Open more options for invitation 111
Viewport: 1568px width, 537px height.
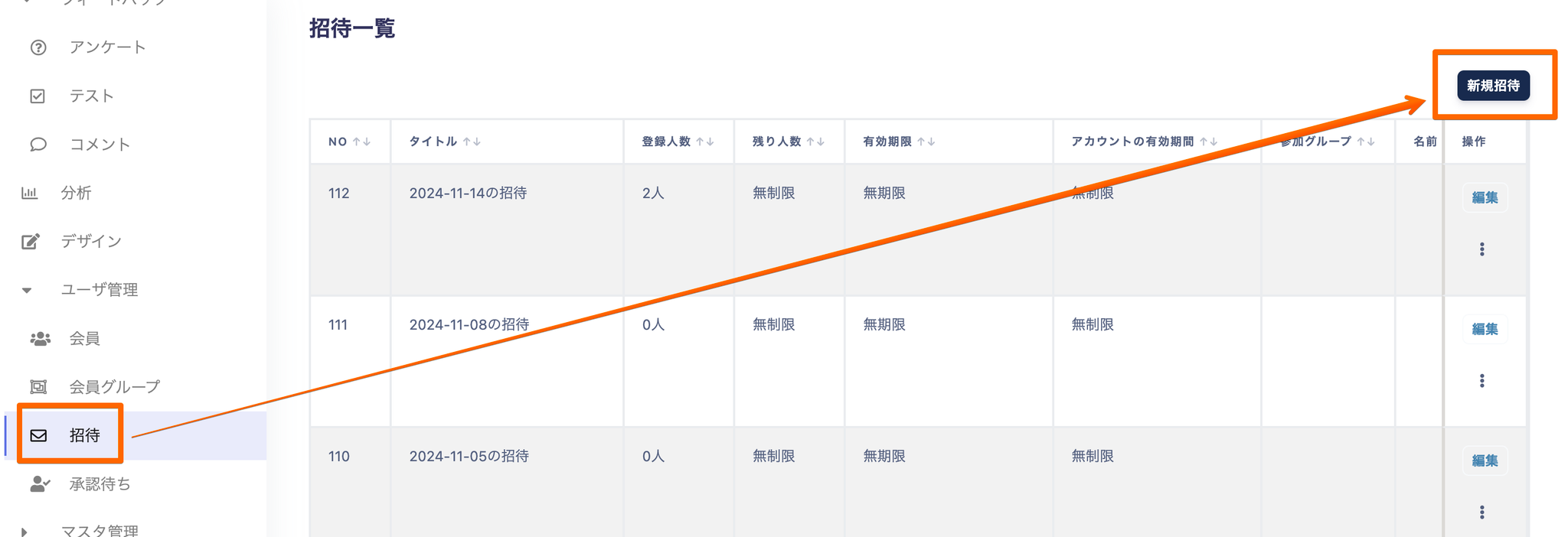(x=1481, y=381)
